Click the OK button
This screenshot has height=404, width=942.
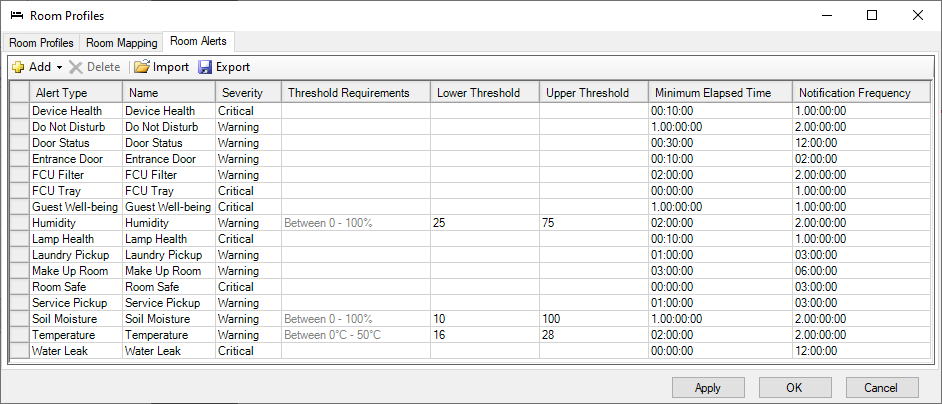[795, 388]
